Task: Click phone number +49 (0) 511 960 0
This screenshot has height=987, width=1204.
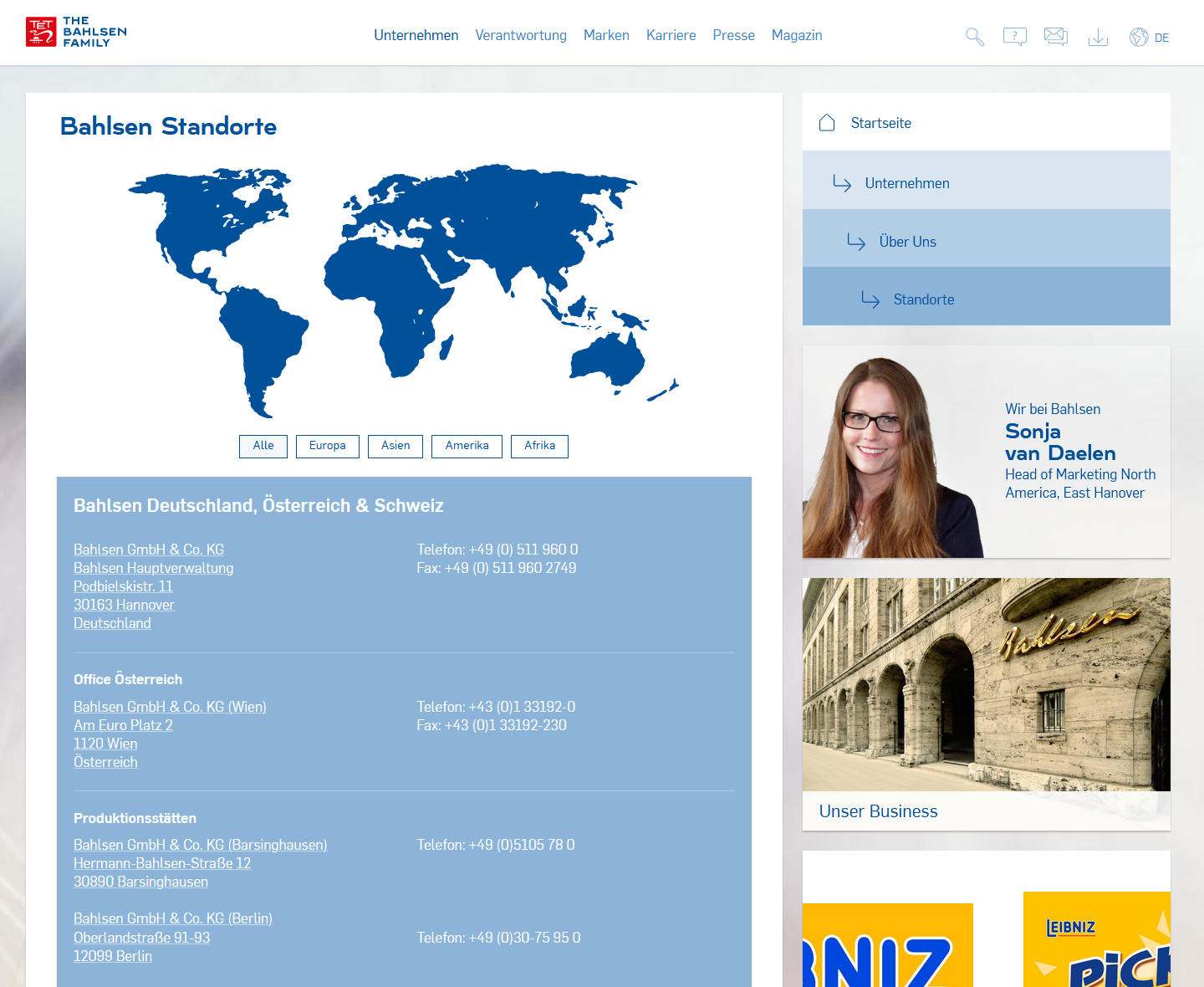Action: coord(523,550)
